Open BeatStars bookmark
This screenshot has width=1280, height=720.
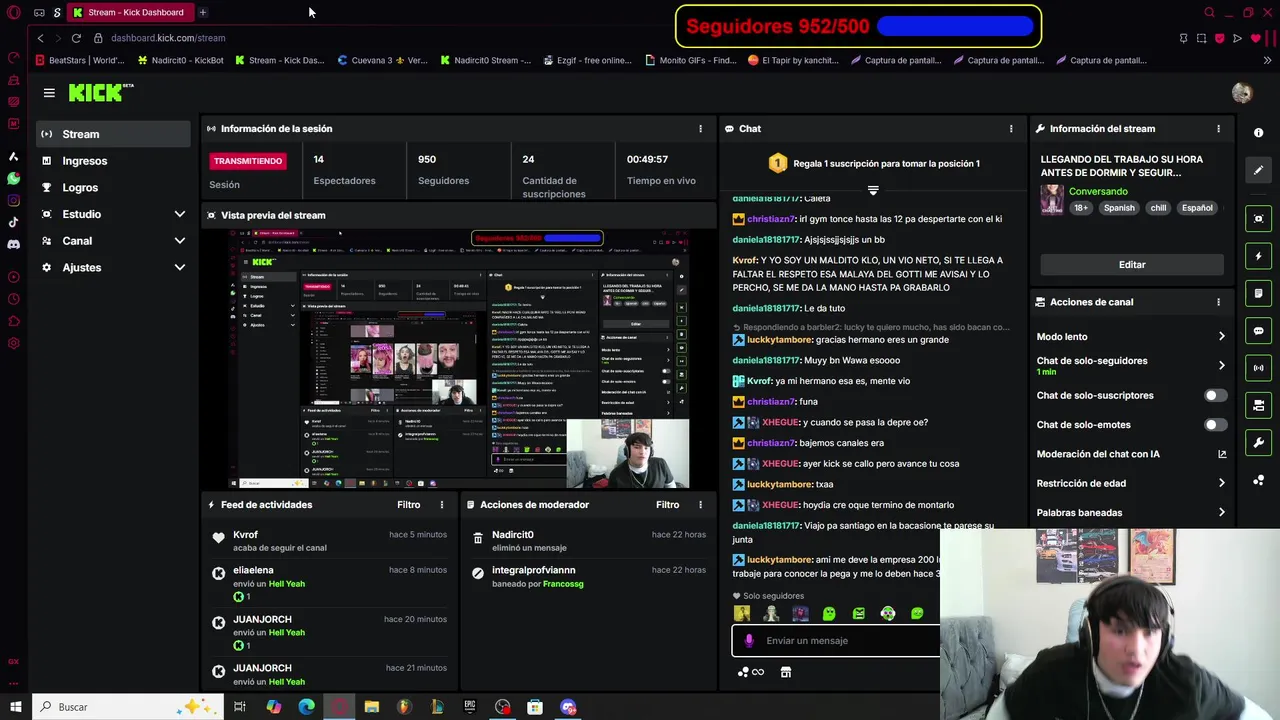click(x=79, y=60)
